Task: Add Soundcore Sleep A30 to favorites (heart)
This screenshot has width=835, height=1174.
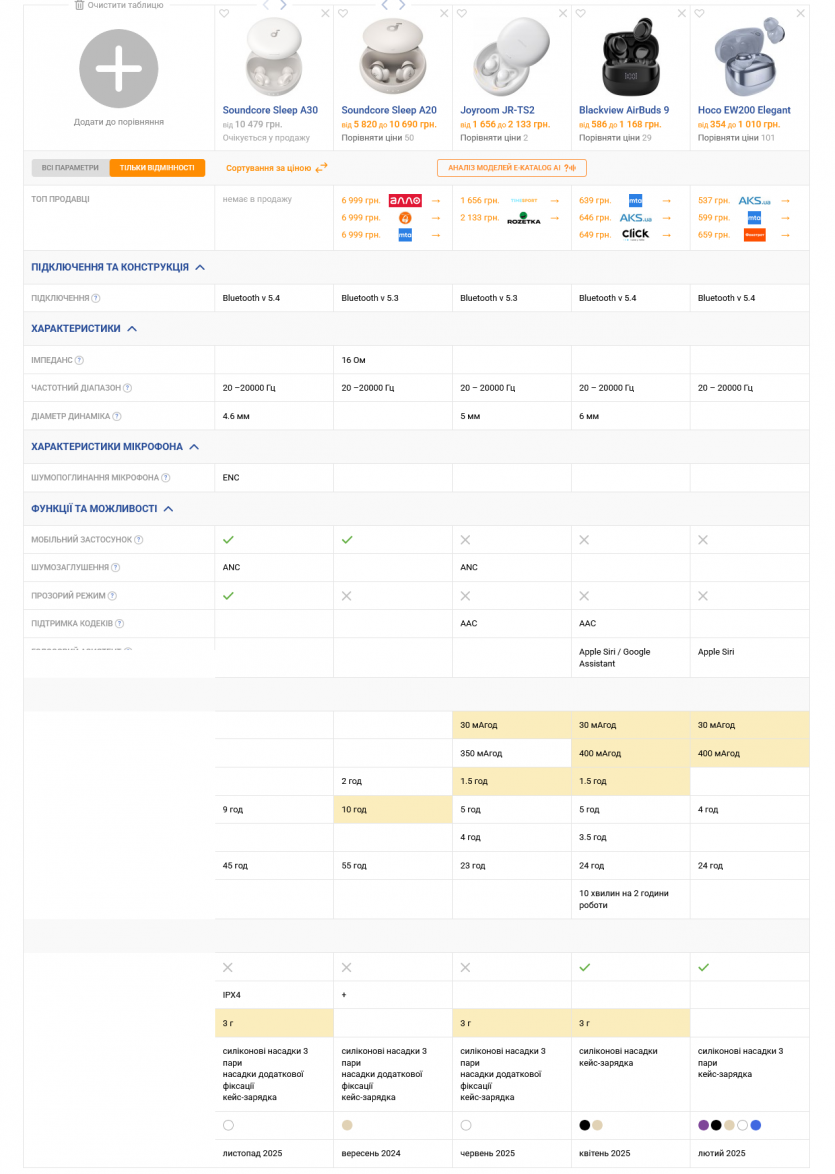Action: 224,14
